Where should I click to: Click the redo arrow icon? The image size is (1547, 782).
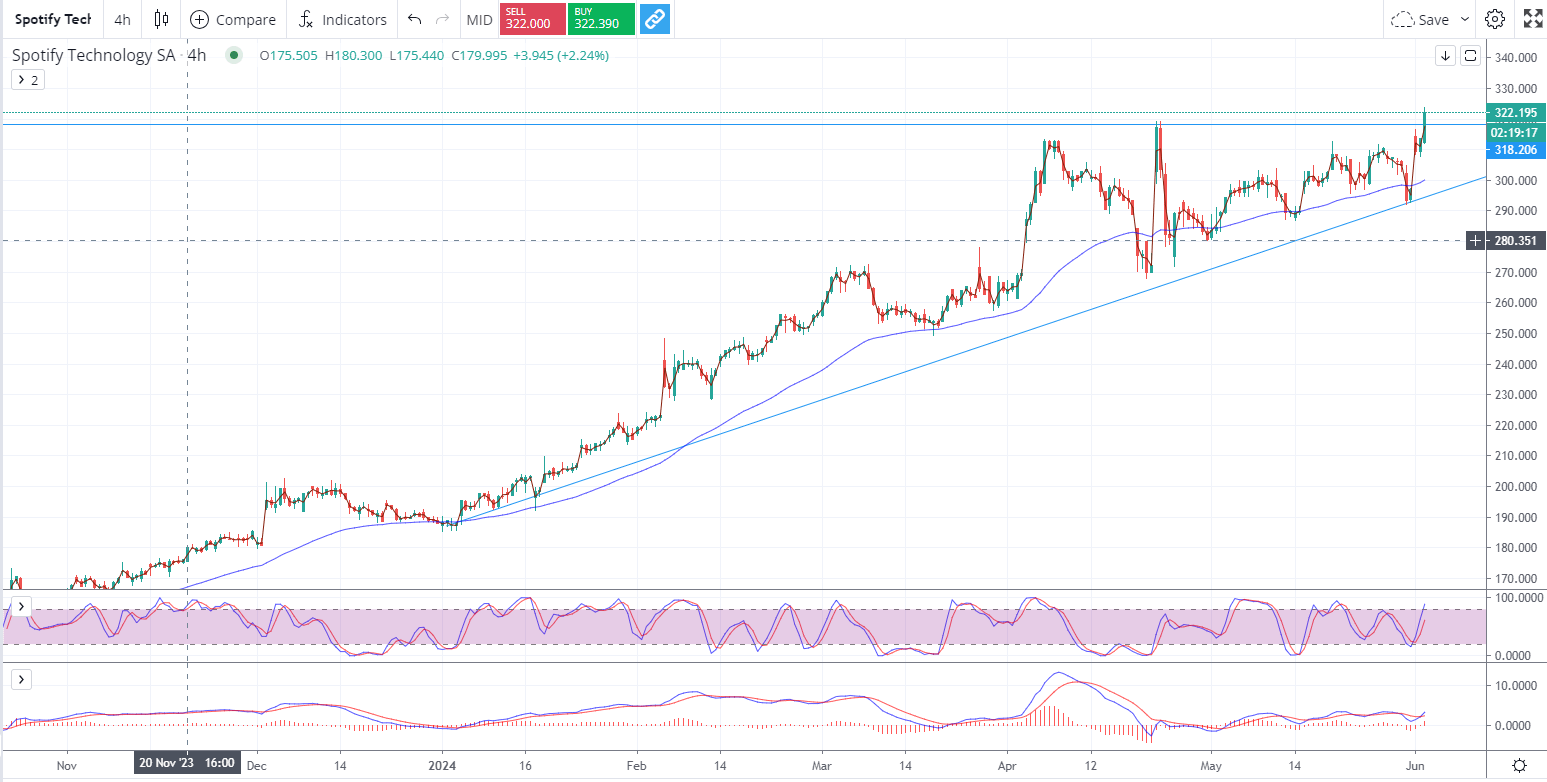click(442, 19)
